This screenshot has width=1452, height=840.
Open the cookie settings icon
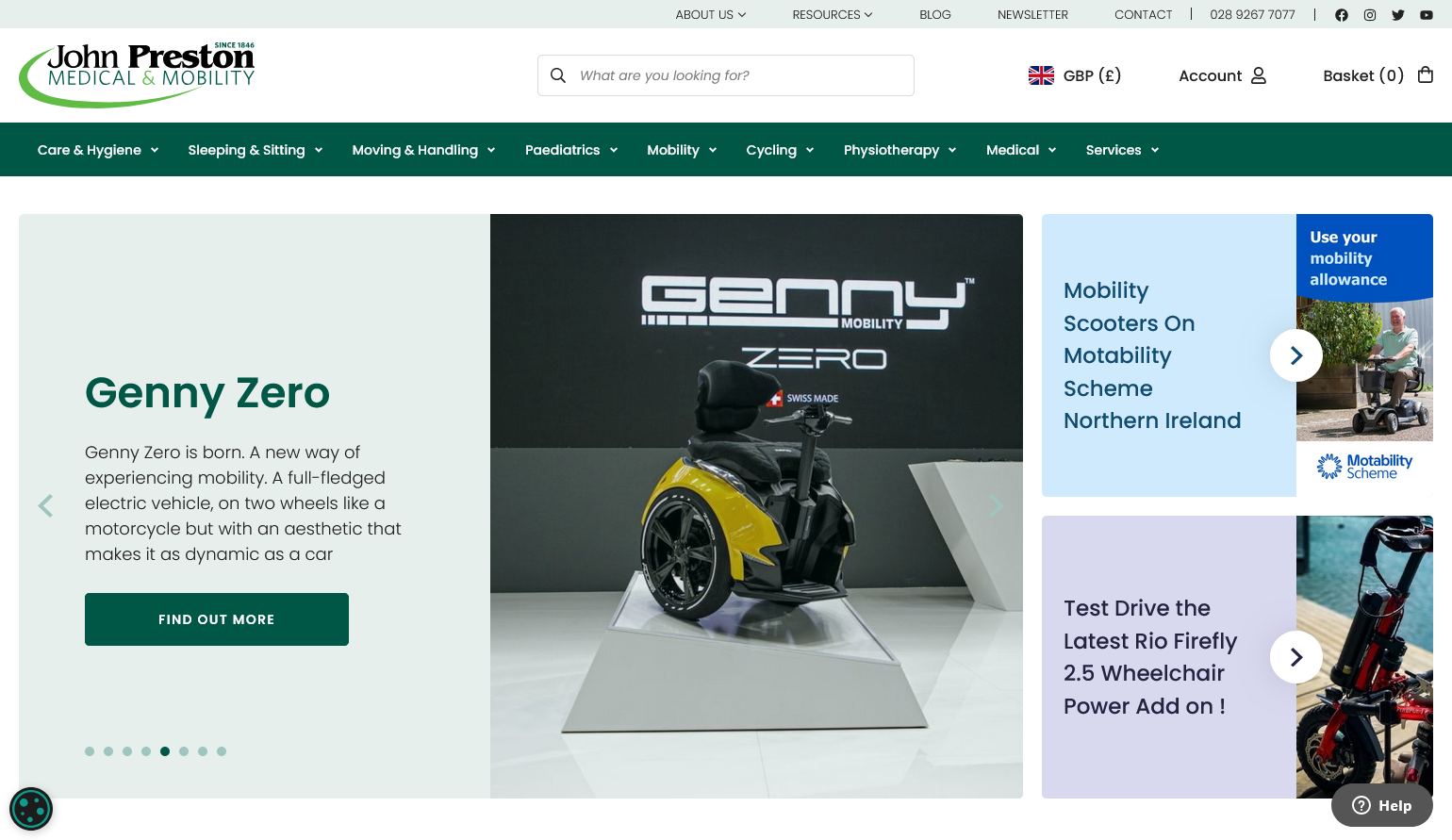click(x=31, y=809)
